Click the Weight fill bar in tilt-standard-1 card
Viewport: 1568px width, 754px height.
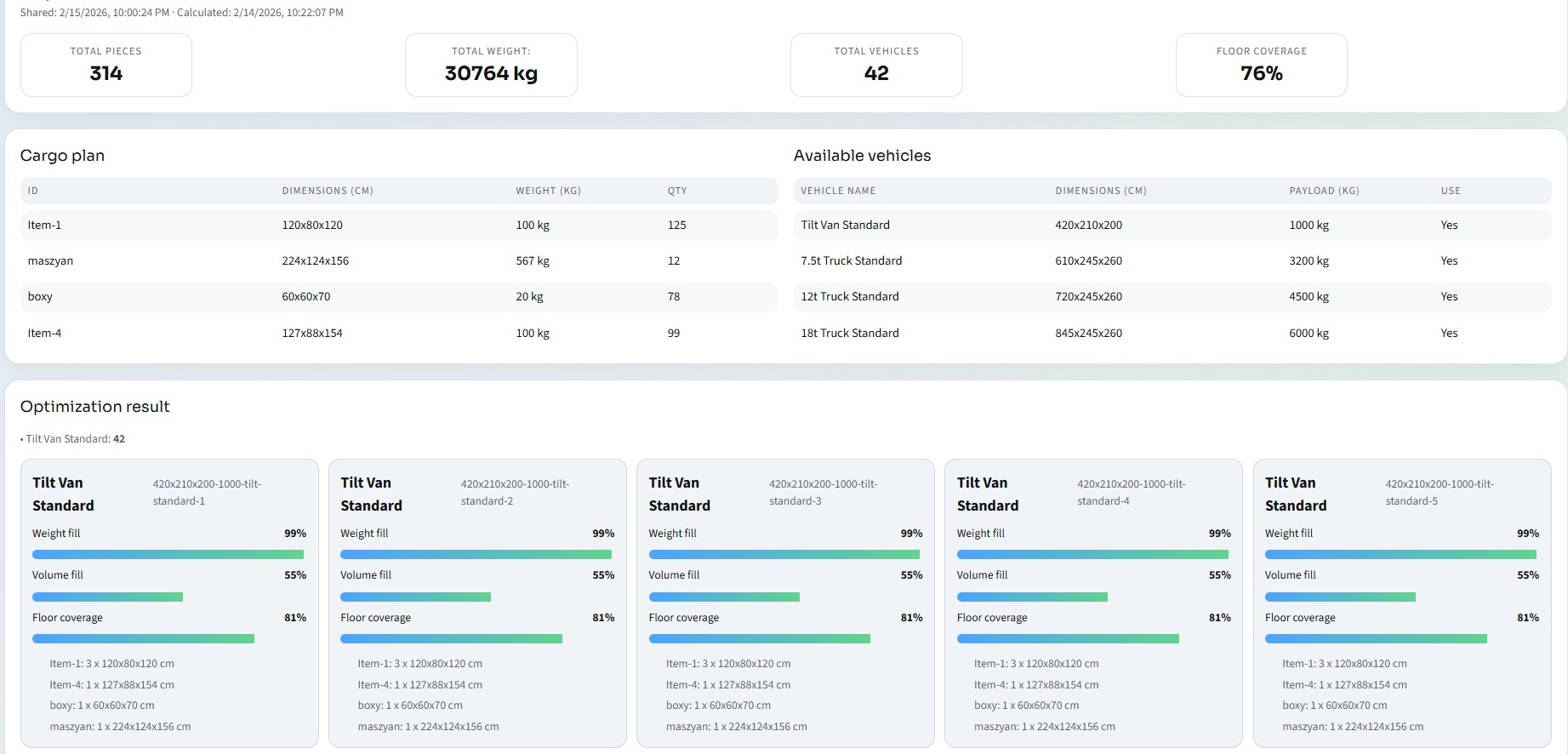coord(168,555)
